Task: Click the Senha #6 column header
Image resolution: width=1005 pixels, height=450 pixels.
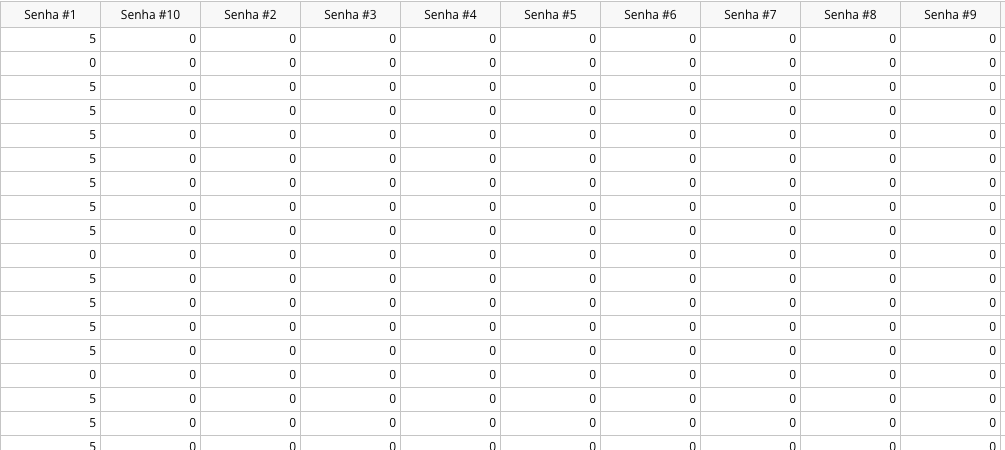Action: (x=651, y=14)
